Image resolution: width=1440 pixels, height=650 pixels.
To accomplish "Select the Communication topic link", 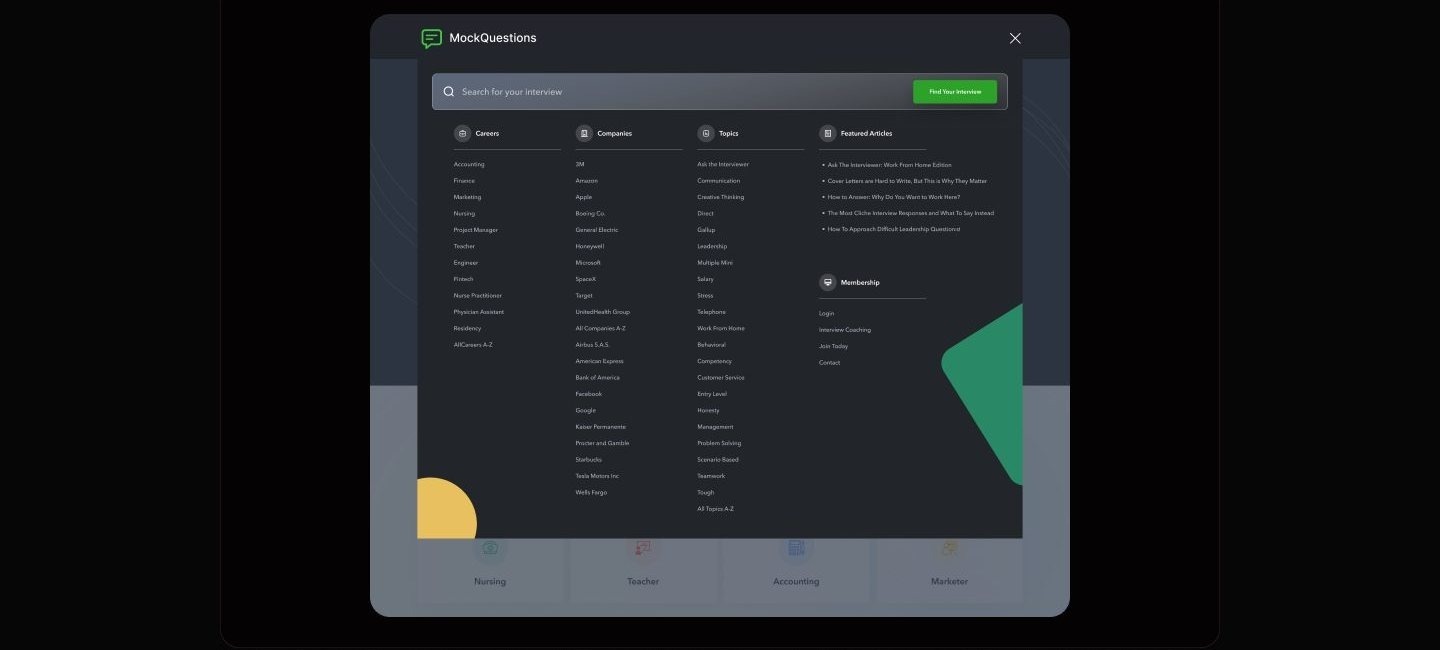I will point(719,181).
